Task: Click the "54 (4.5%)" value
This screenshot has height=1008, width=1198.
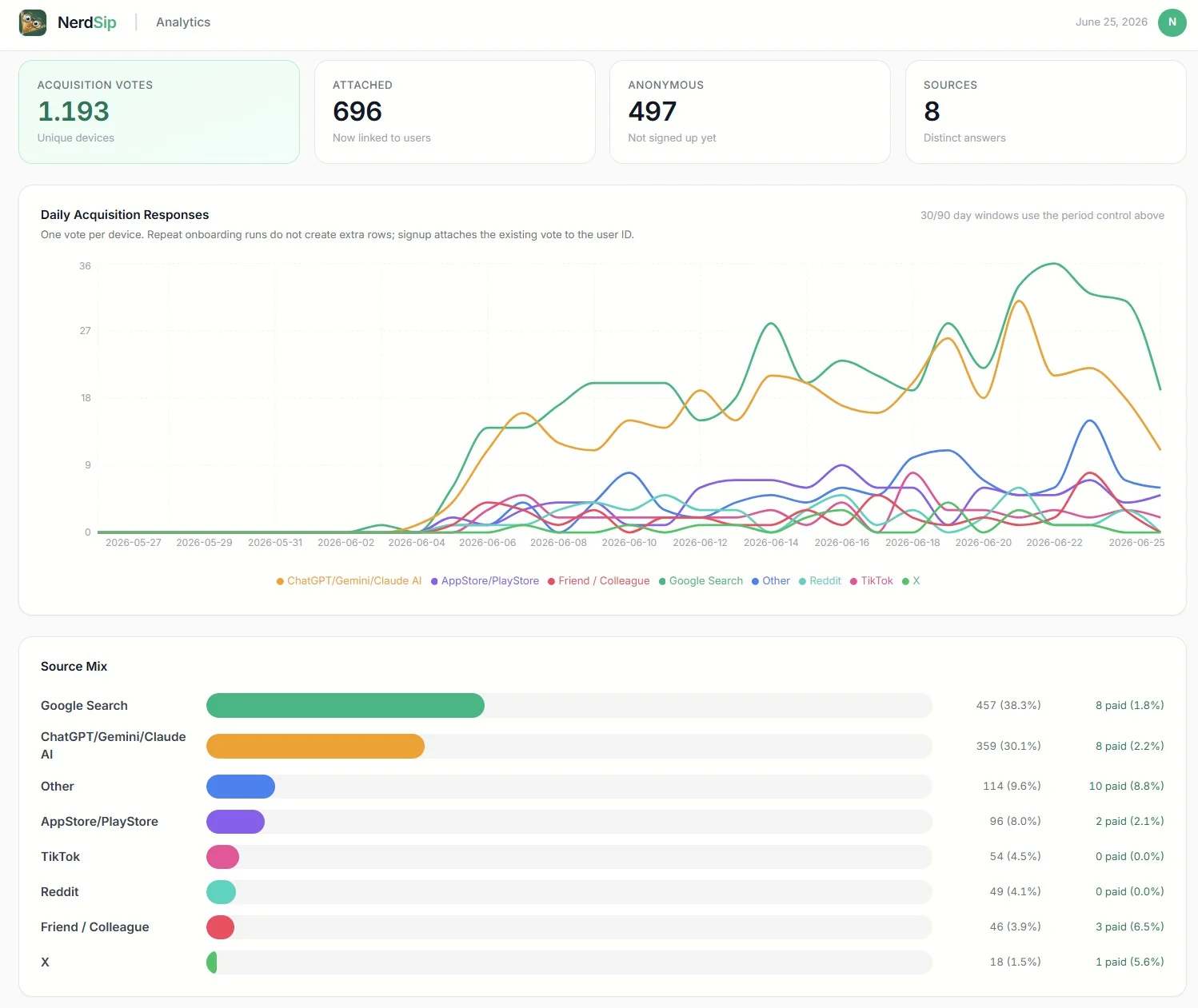Action: click(x=1015, y=857)
